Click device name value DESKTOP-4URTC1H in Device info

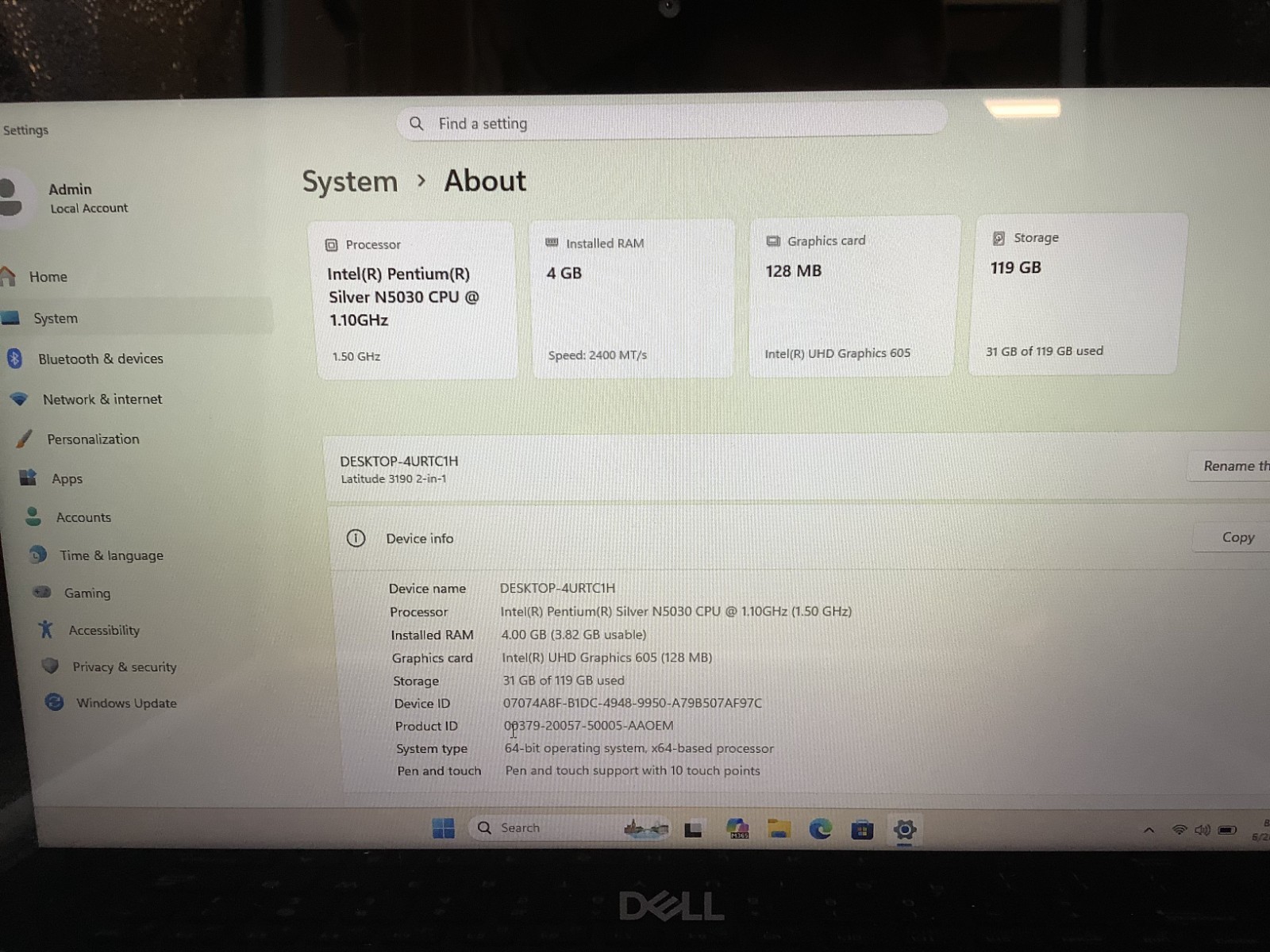pyautogui.click(x=557, y=588)
